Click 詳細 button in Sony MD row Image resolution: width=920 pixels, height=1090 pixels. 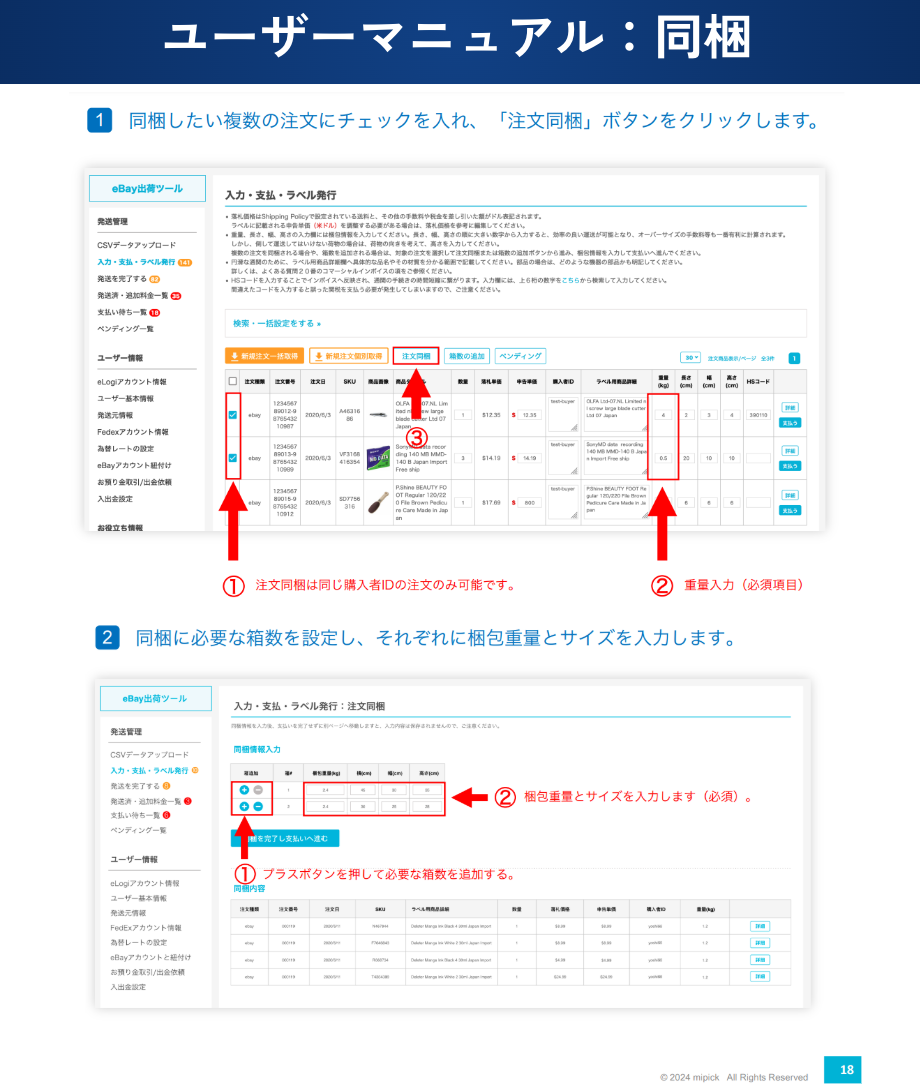tap(790, 451)
